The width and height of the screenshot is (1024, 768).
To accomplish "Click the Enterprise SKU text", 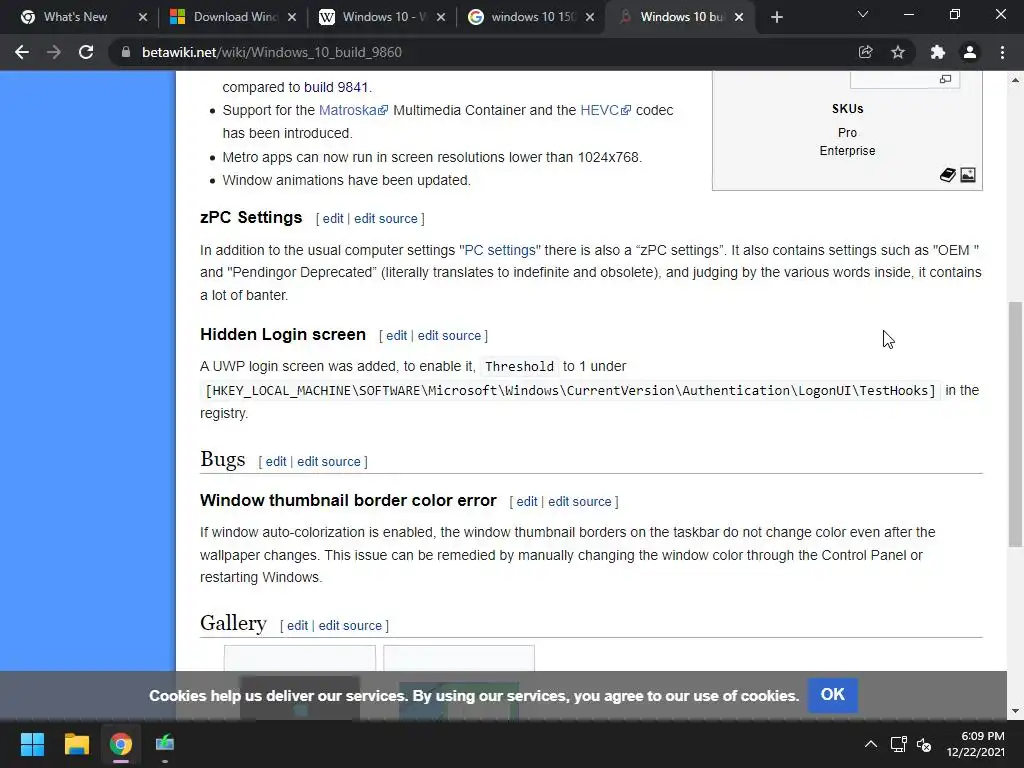I will coord(847,151).
